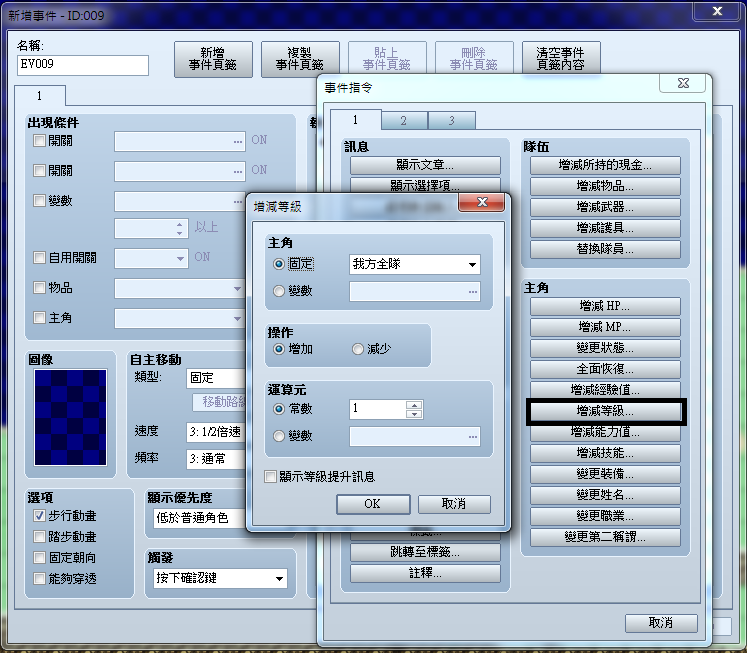Select the 變數 radio button under 運算元
The image size is (747, 653).
click(x=279, y=436)
